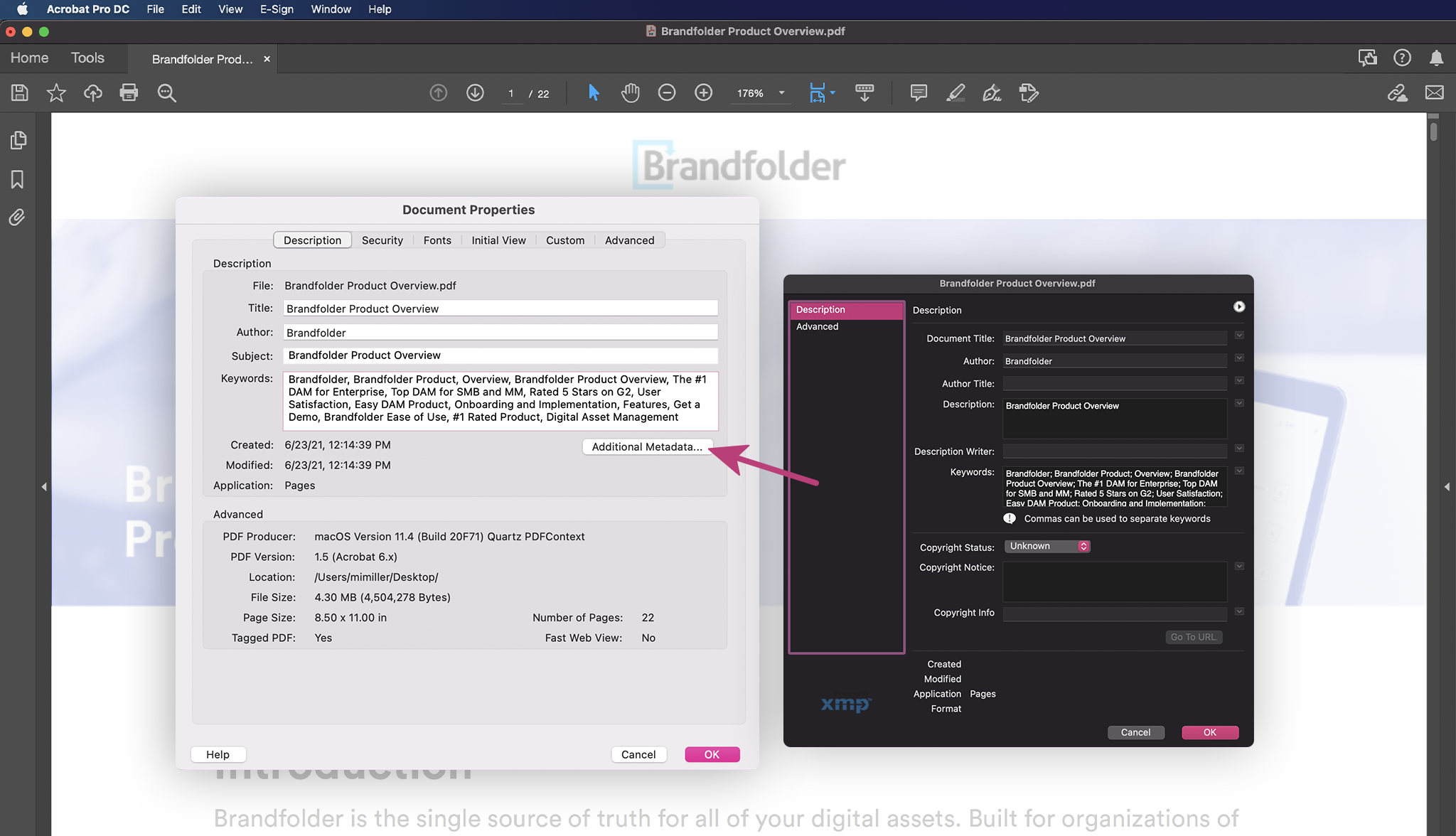Open Keywords field history arrow in XMP
Screen dimensions: 1456x836
[1239, 471]
